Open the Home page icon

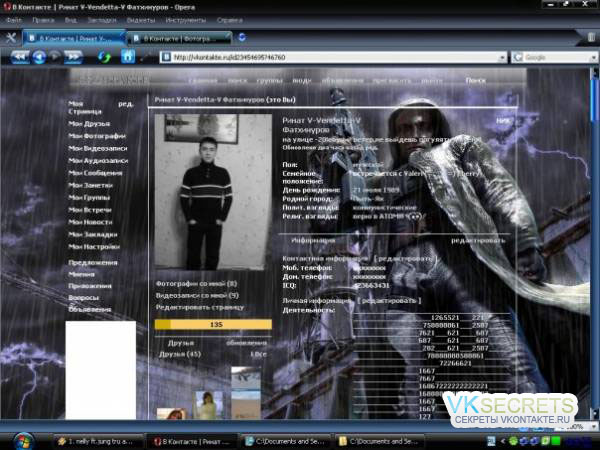[x=128, y=57]
